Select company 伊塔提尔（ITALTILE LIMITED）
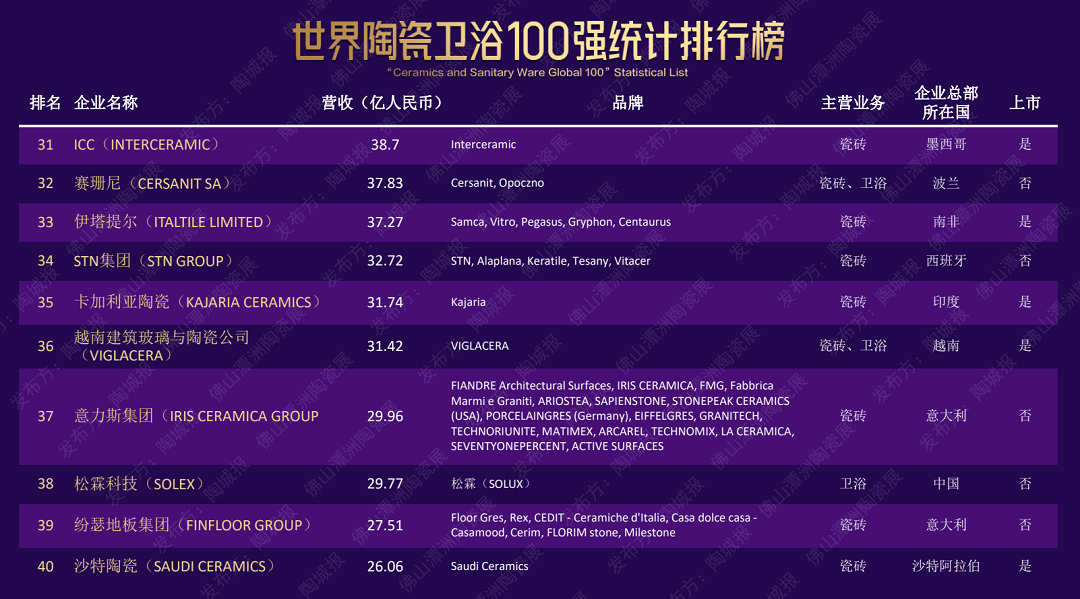Screen dimensions: 1080x599 176,222
